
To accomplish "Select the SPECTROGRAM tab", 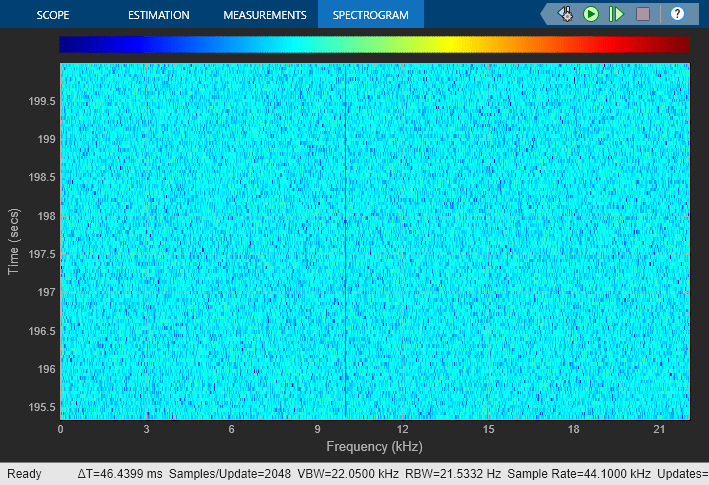I will (371, 14).
